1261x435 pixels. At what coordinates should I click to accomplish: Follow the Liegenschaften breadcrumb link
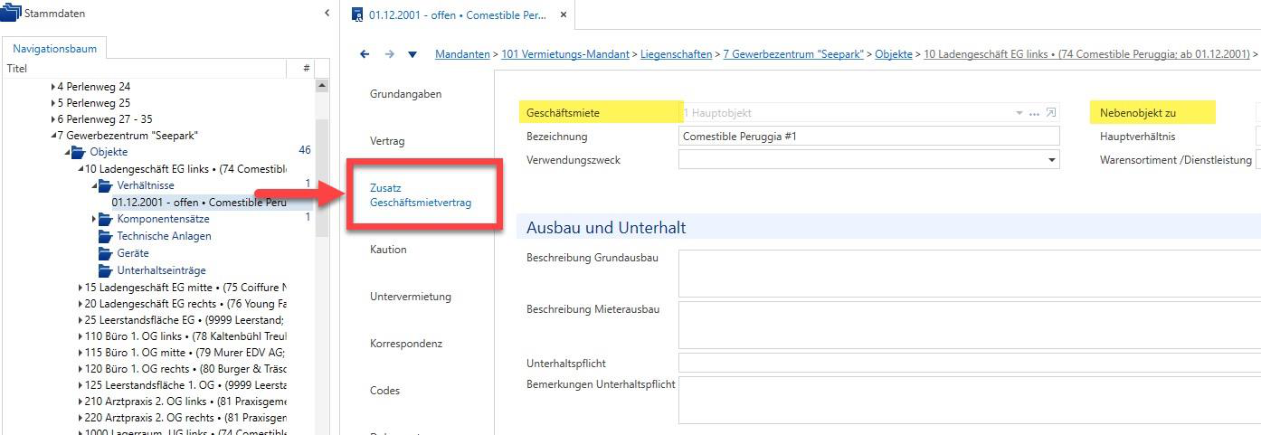[x=677, y=53]
